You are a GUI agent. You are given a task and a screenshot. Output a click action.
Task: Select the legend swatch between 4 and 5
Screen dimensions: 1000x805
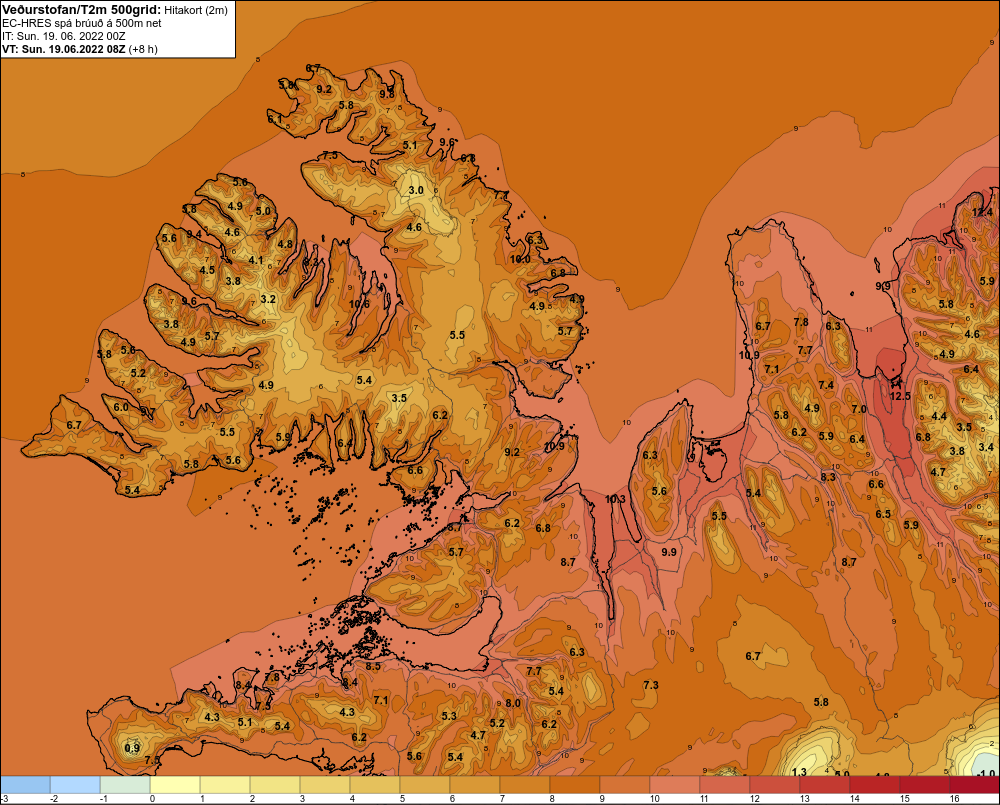point(375,785)
